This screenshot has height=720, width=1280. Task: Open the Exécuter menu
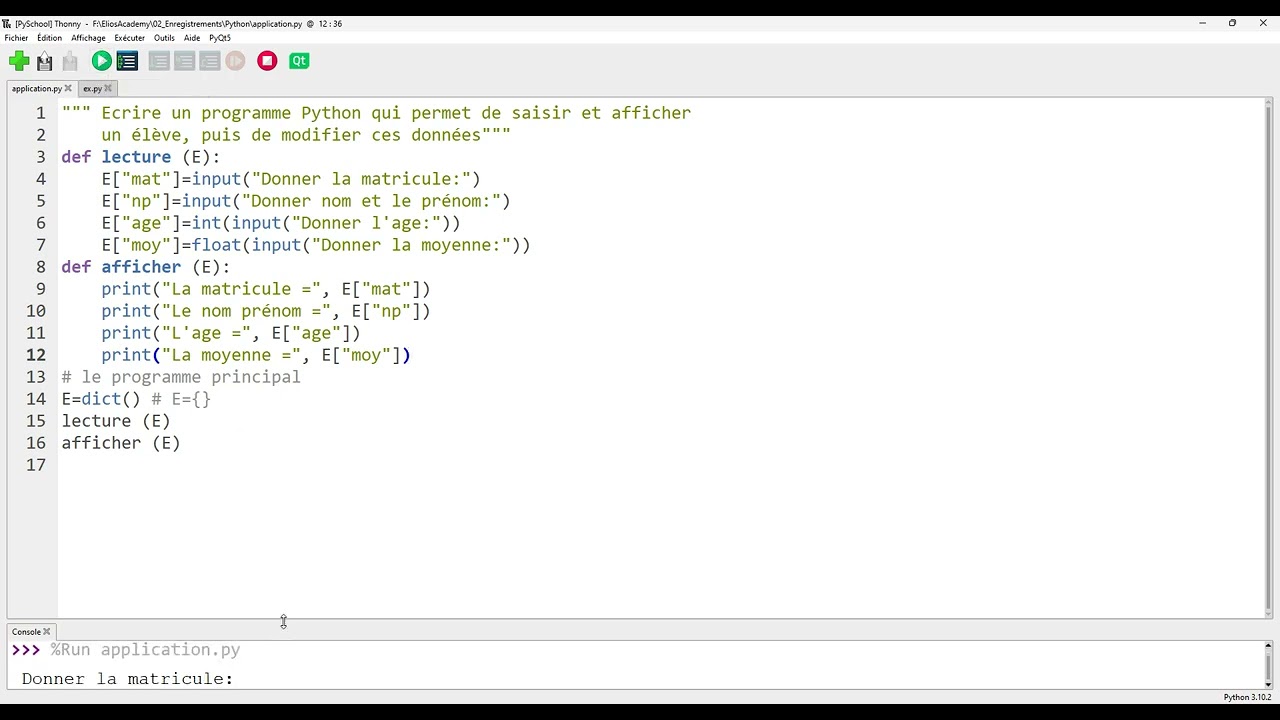click(x=130, y=38)
